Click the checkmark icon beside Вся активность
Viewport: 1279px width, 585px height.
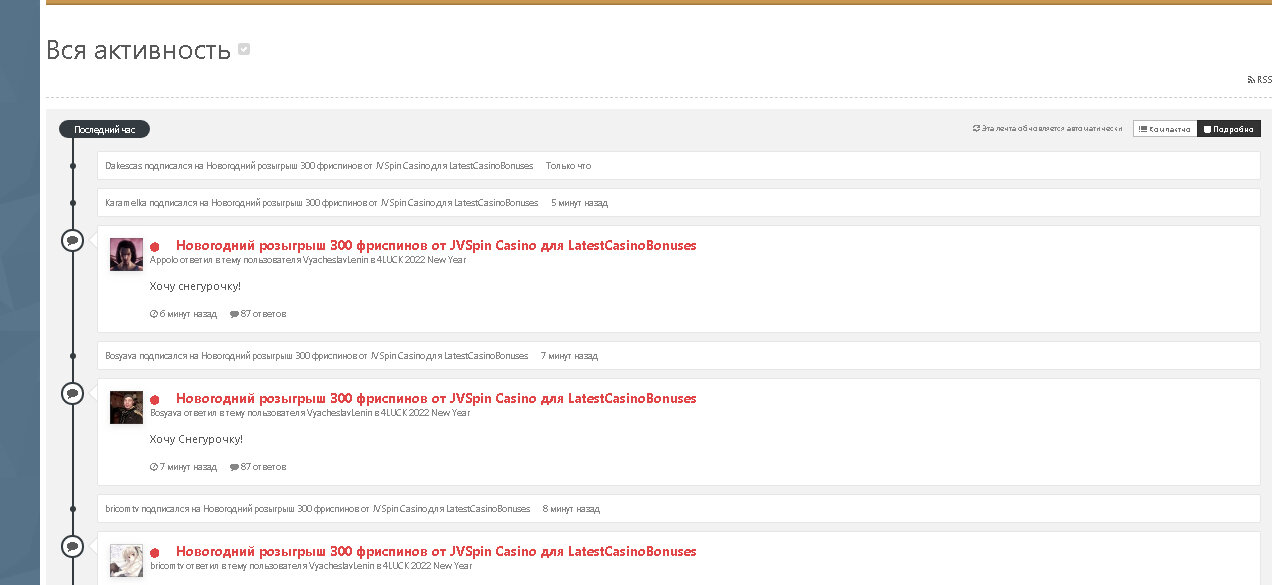244,50
